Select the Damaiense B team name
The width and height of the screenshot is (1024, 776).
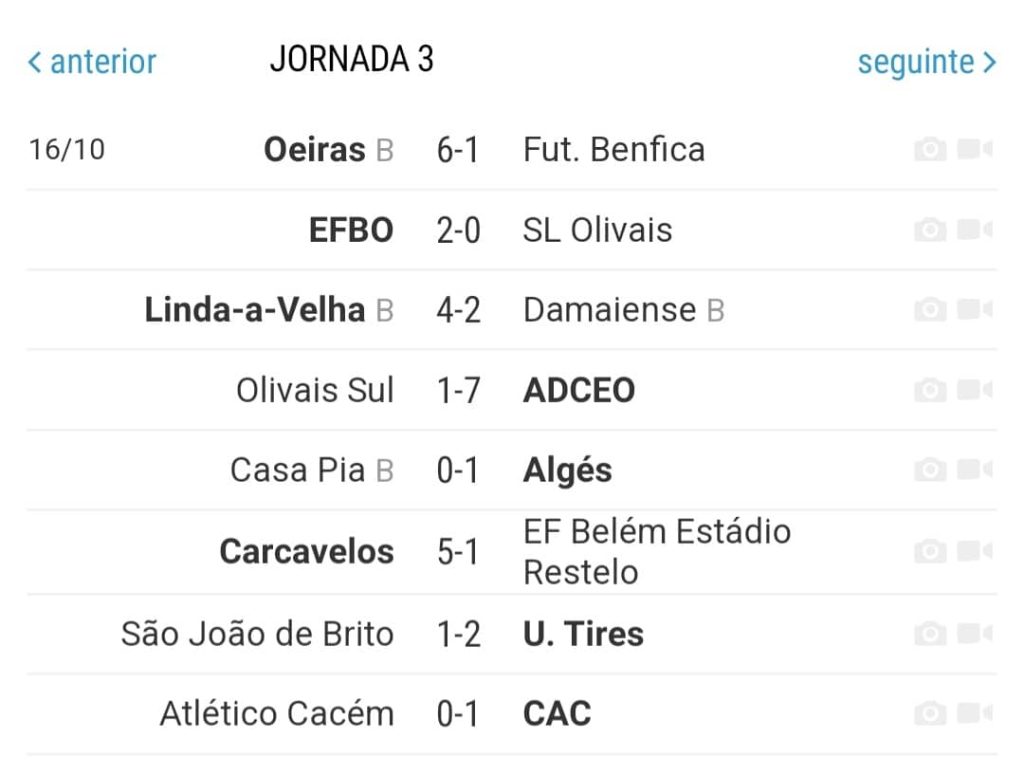(624, 310)
